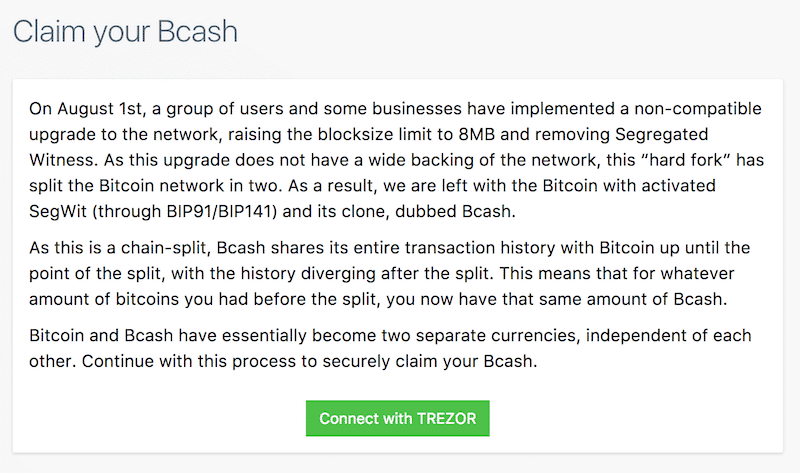Image resolution: width=800 pixels, height=473 pixels.
Task: Click the Claim your Bcash heading
Action: 126,32
